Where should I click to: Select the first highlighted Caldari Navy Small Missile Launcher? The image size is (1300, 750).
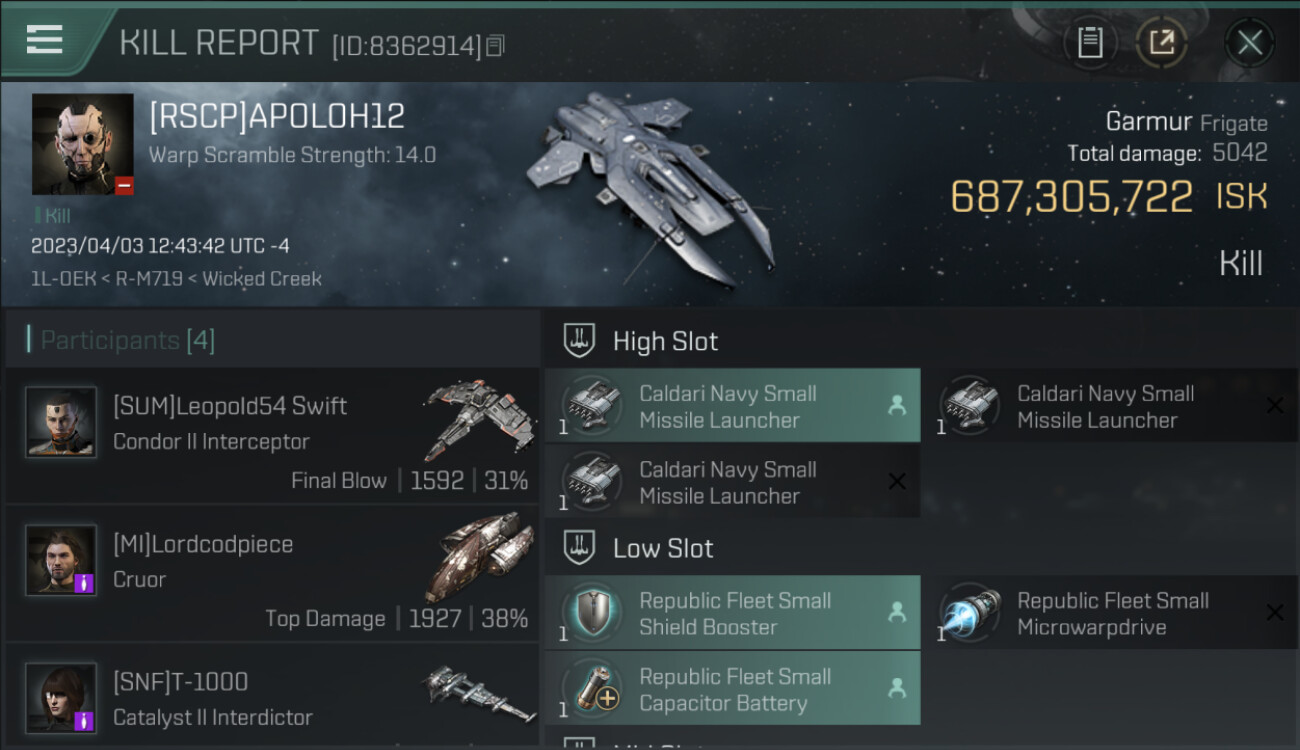733,406
